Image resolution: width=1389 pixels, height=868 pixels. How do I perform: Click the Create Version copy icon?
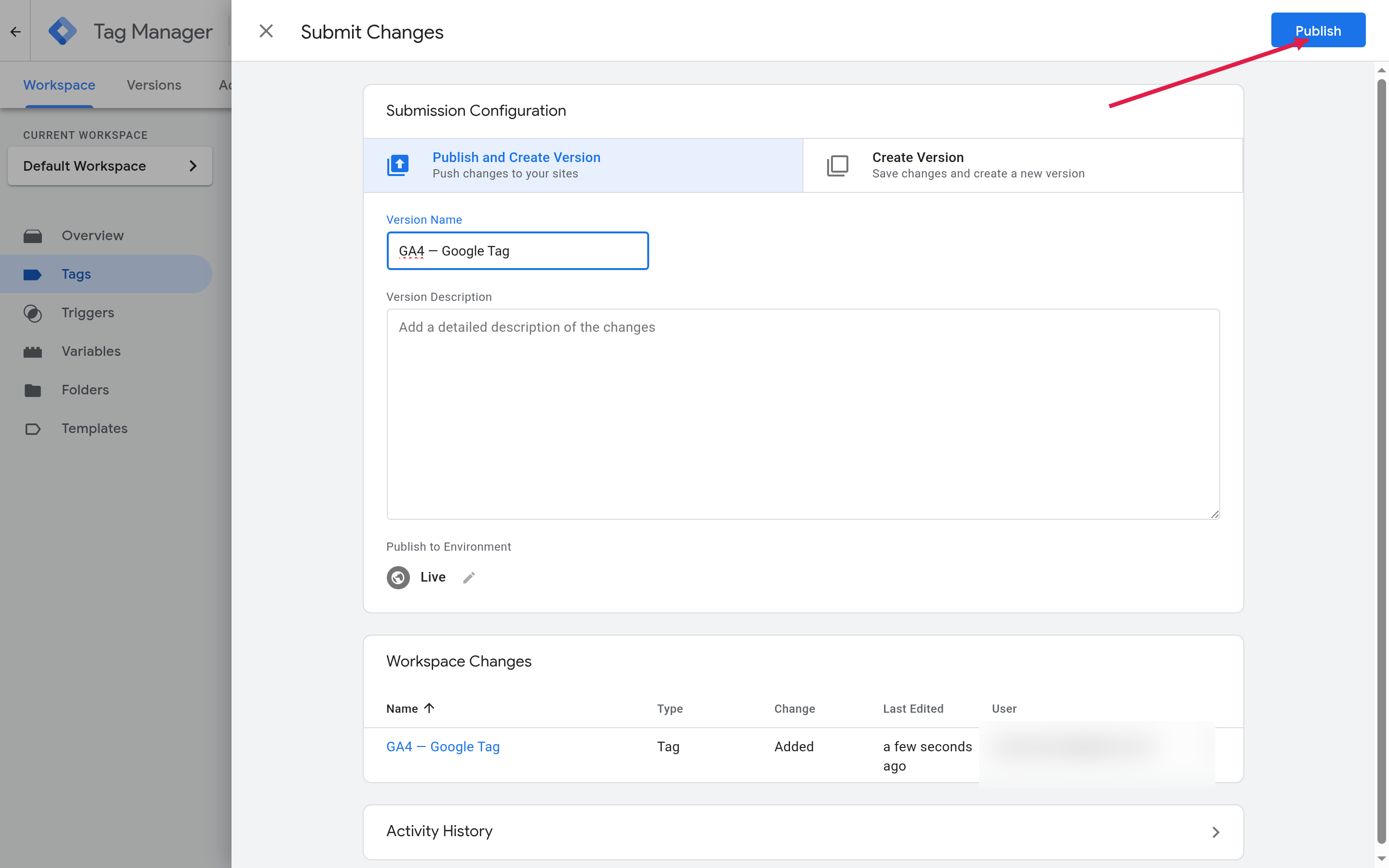point(837,165)
